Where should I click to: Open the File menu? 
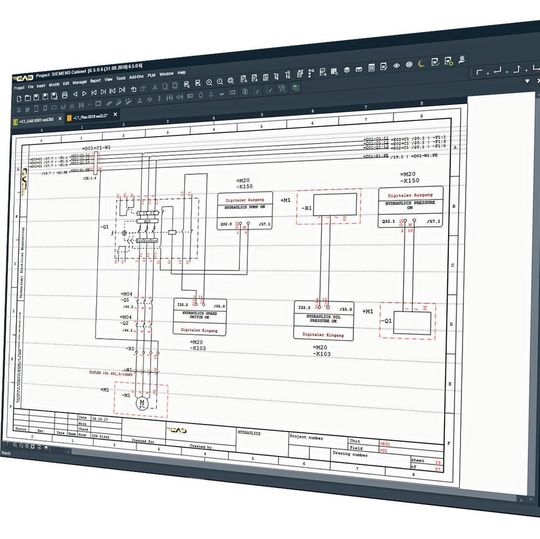31,86
